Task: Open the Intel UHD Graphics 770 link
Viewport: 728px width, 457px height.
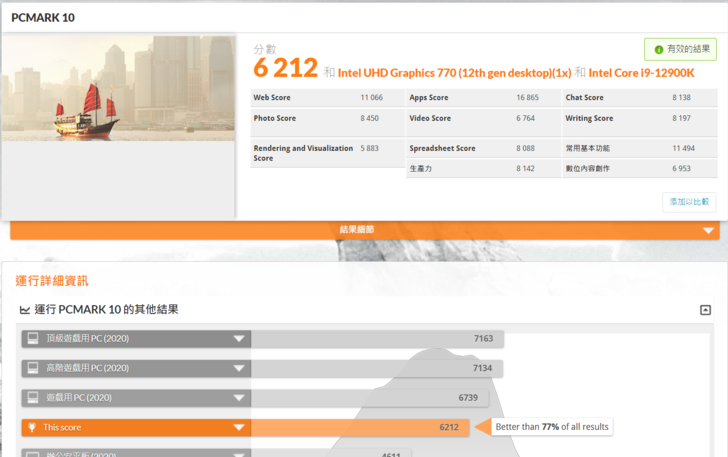Action: coord(455,73)
